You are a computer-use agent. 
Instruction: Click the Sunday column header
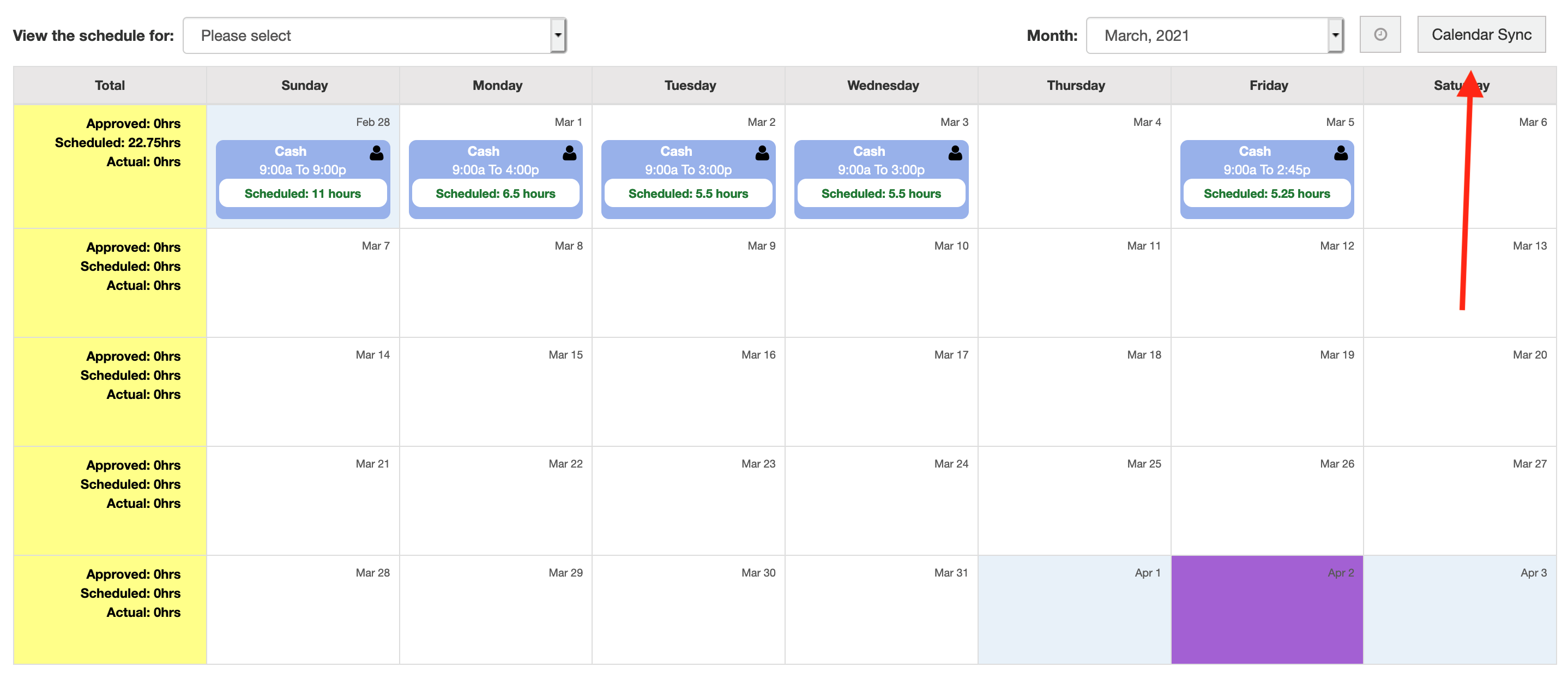point(304,86)
